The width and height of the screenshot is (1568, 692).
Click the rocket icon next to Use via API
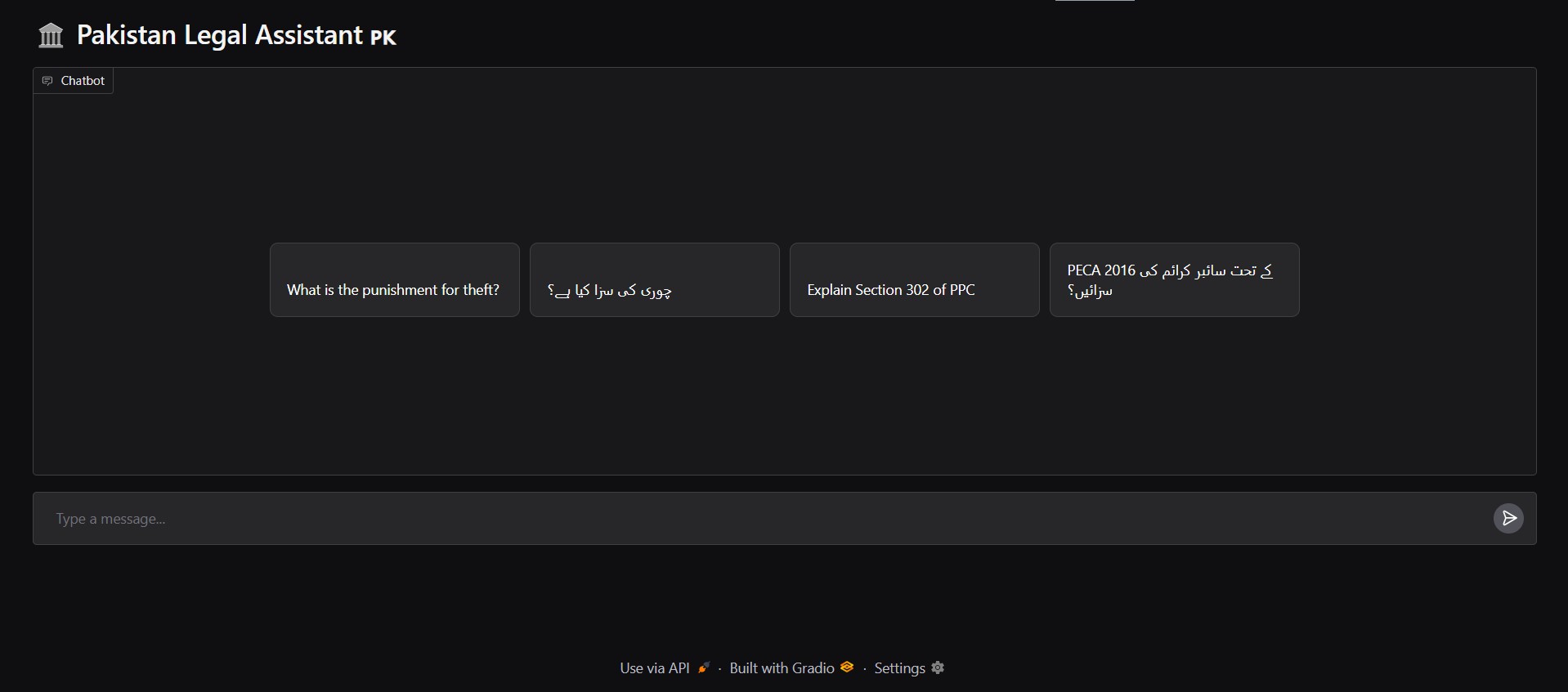704,667
